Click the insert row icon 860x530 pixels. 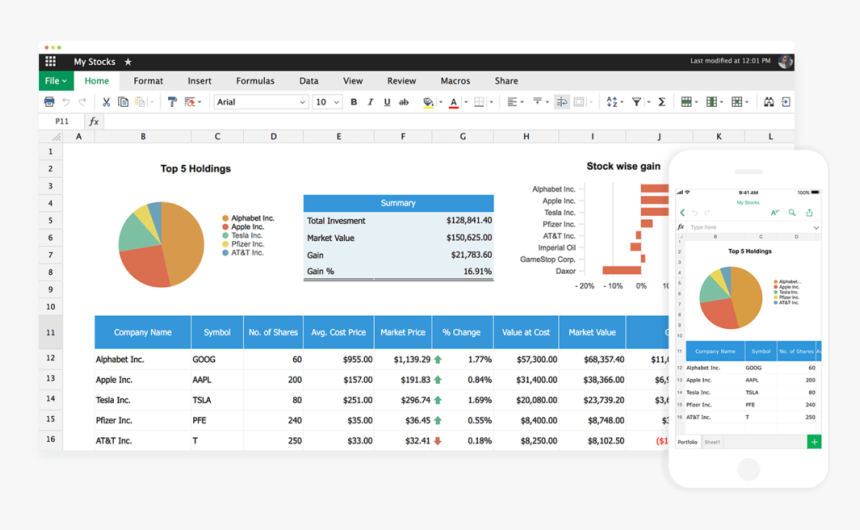click(686, 102)
